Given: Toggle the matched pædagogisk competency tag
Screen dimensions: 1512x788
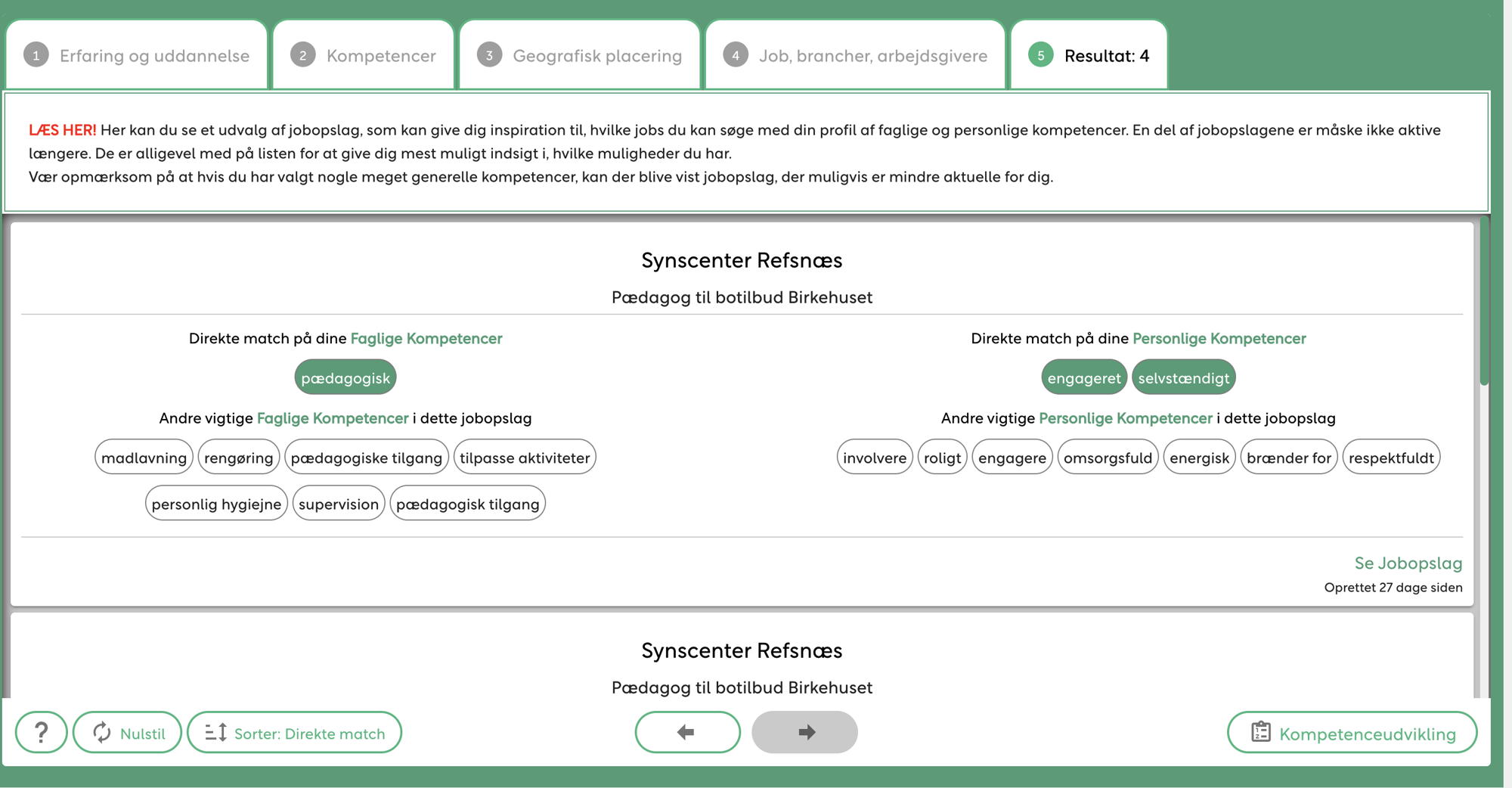Looking at the screenshot, I should click(x=345, y=378).
